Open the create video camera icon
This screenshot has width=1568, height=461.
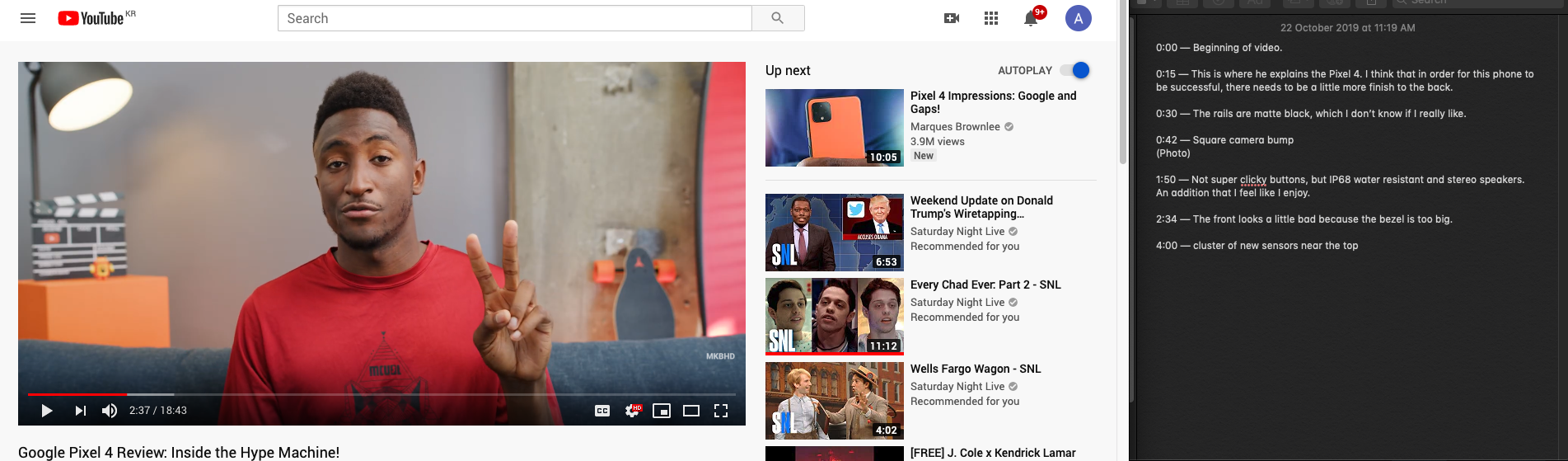pyautogui.click(x=952, y=18)
